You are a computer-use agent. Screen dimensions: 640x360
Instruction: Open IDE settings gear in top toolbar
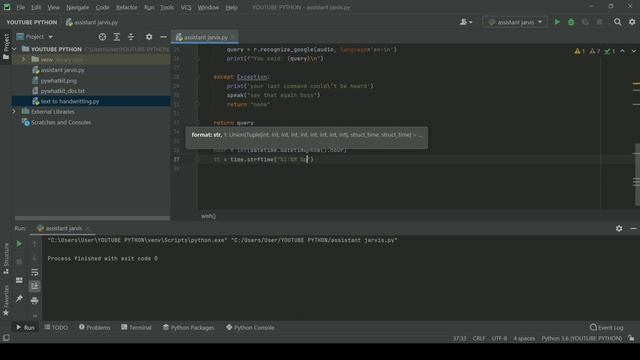[x=632, y=22]
